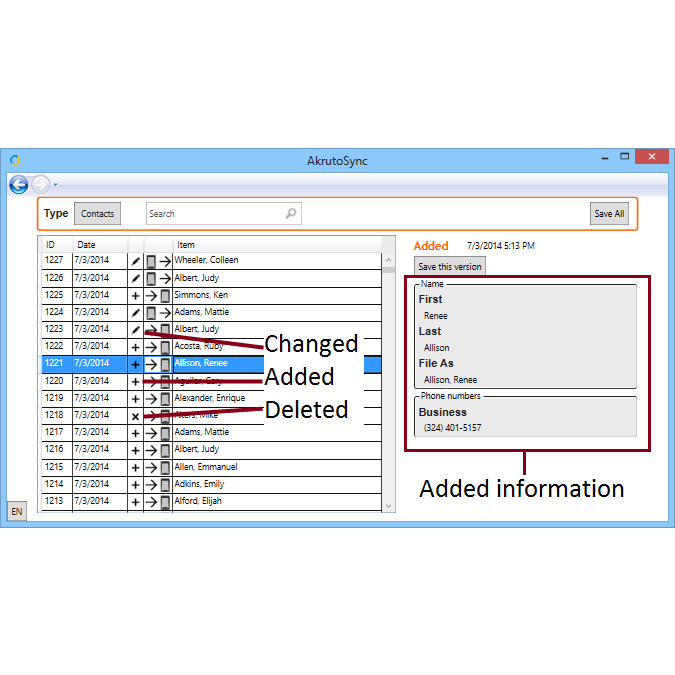Click the File As value Allison, Renee
This screenshot has width=675, height=675.
point(450,380)
